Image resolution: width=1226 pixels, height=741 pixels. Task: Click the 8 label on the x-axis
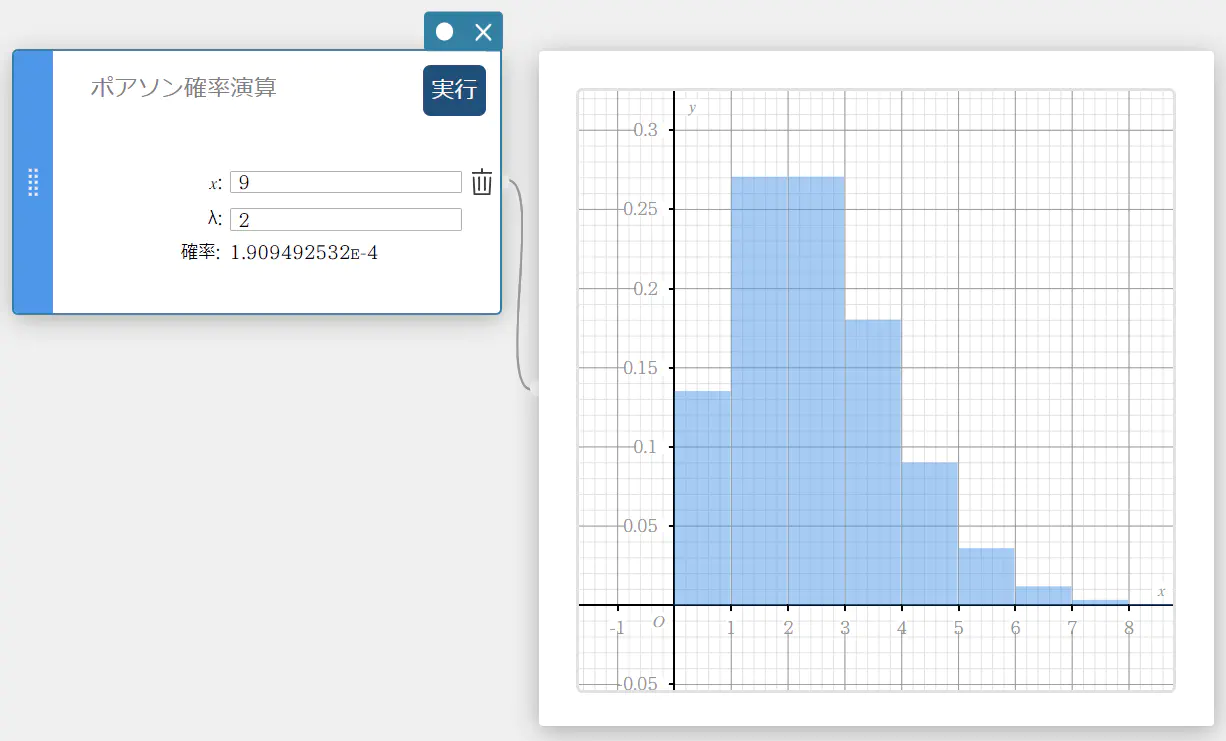[1129, 629]
